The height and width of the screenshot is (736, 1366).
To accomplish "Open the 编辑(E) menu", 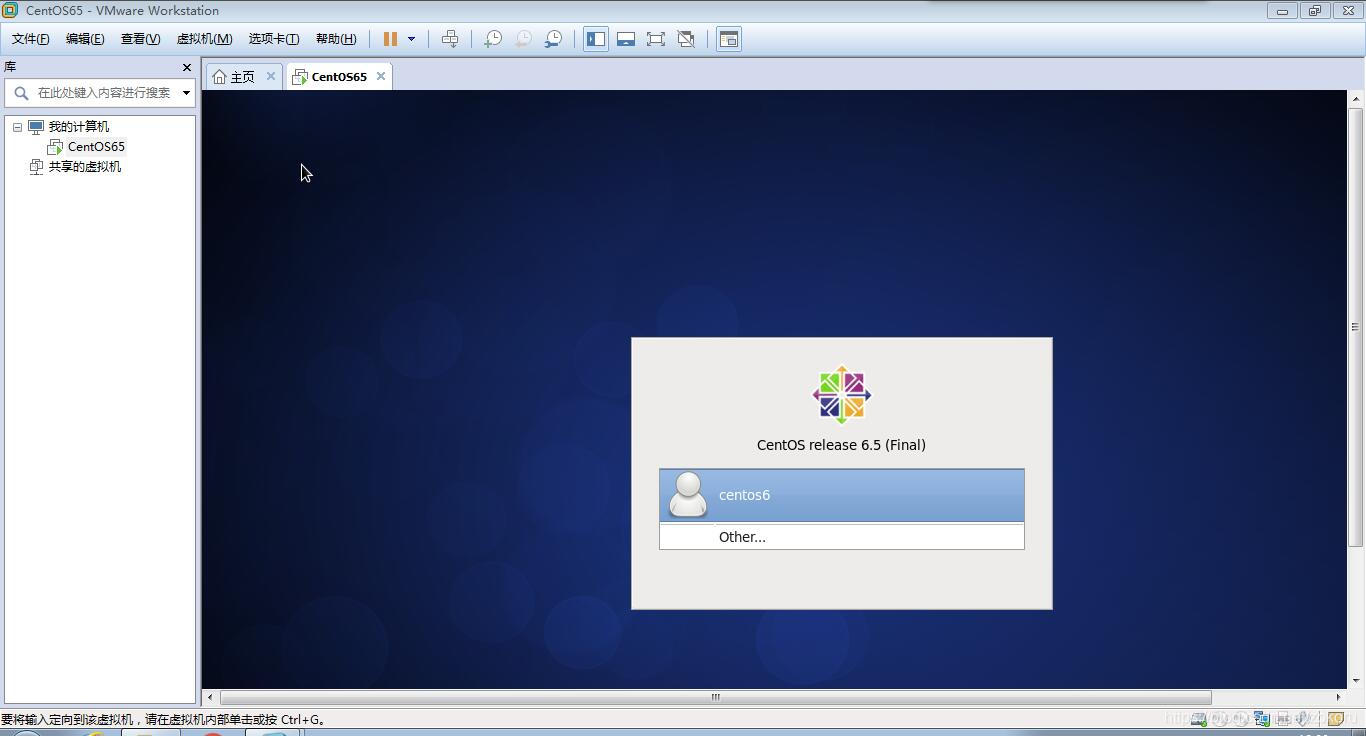I will coord(85,39).
